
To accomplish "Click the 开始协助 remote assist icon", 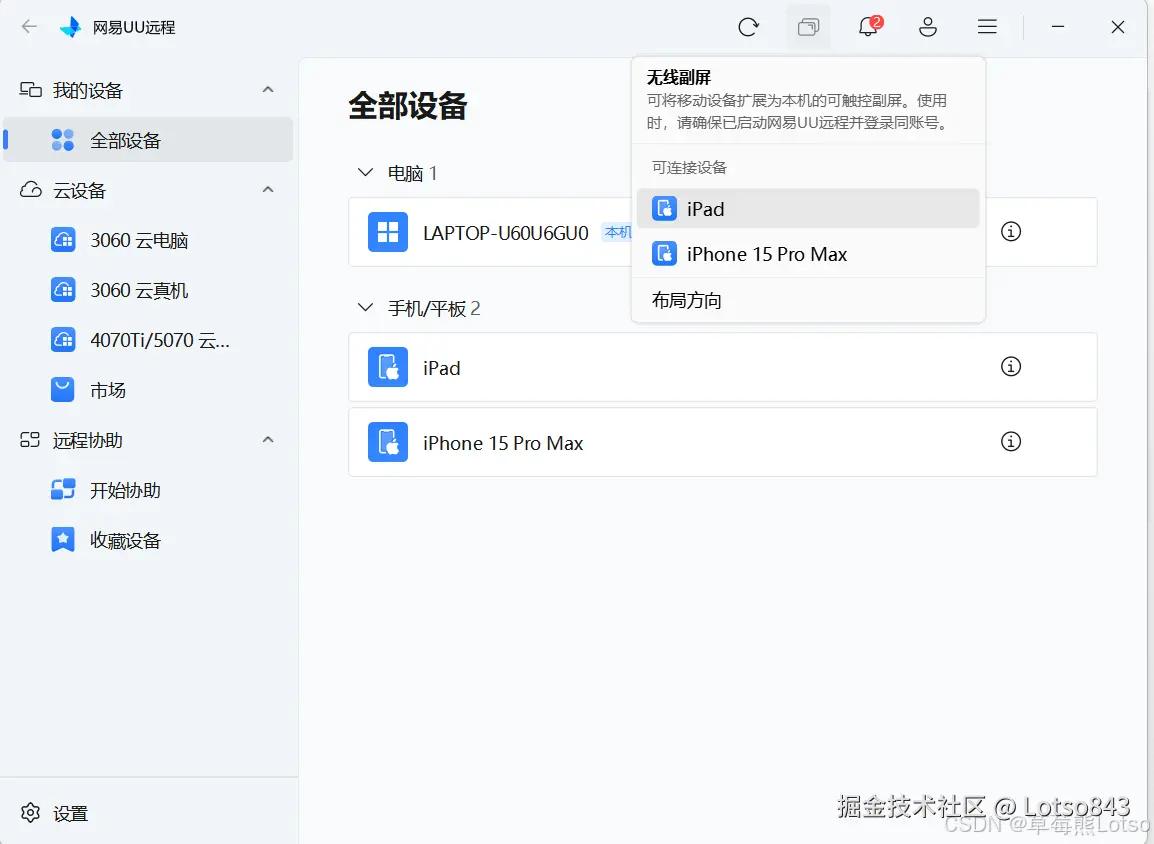I will (63, 490).
